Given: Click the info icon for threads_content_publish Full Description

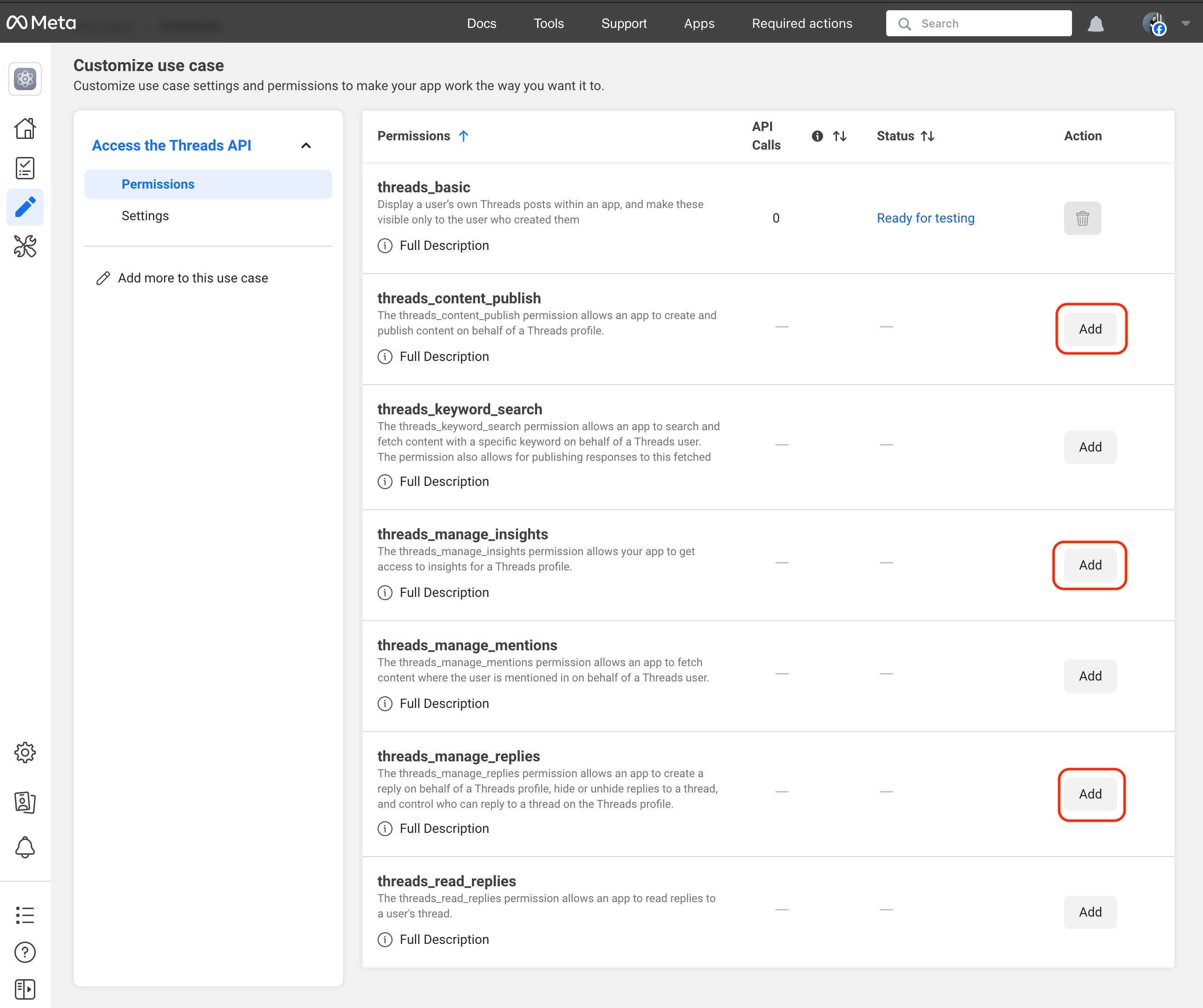Looking at the screenshot, I should point(385,357).
